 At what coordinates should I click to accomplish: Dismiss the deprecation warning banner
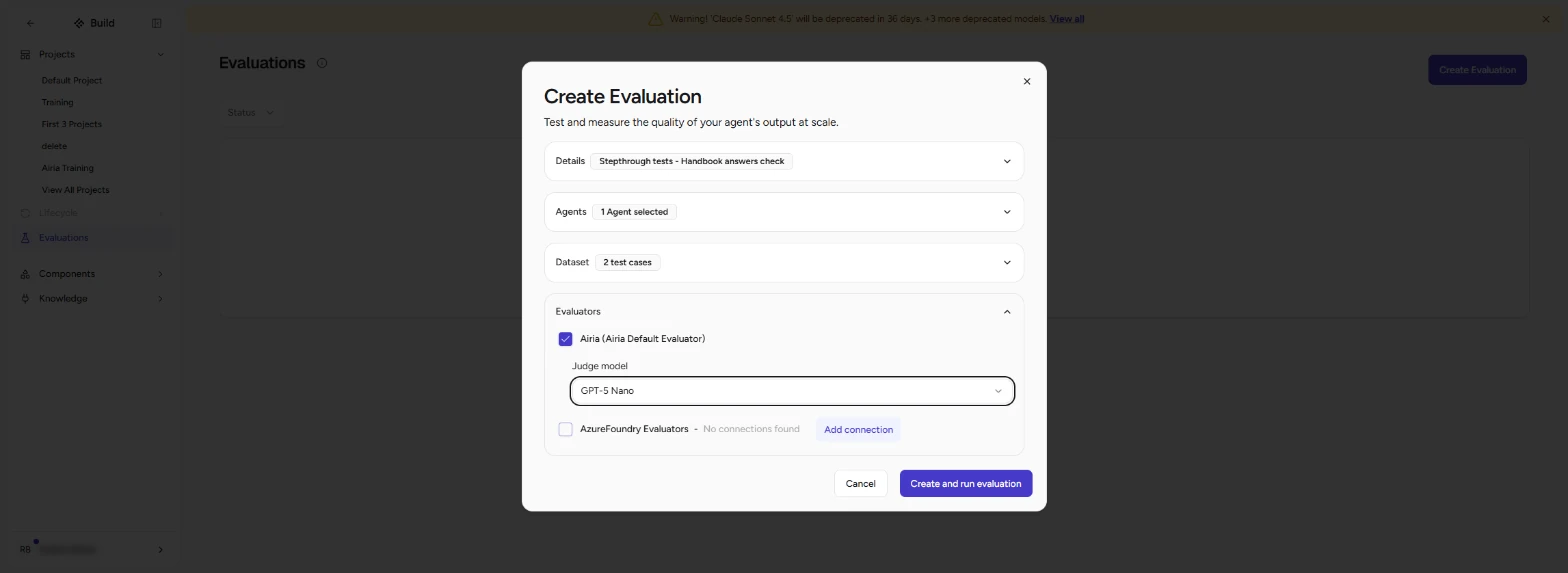[x=1546, y=19]
